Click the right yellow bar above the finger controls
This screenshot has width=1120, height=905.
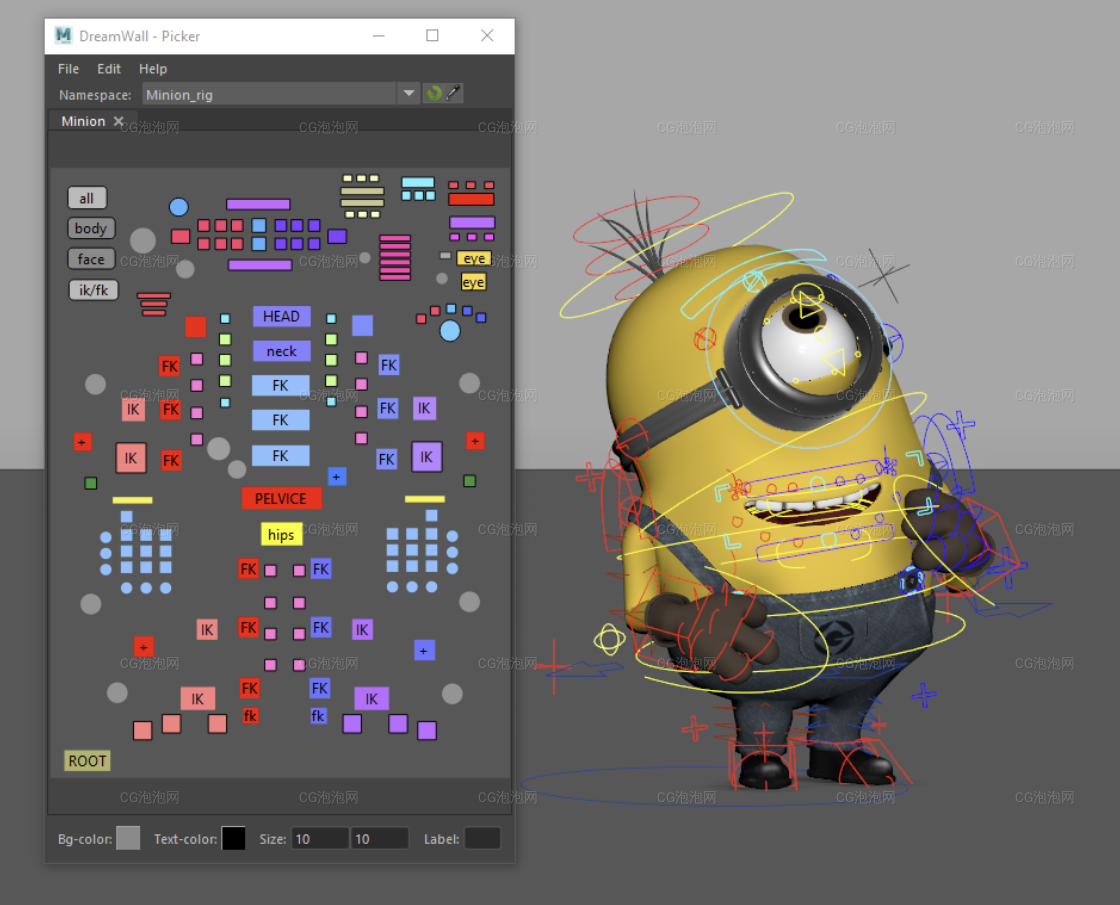pyautogui.click(x=425, y=499)
